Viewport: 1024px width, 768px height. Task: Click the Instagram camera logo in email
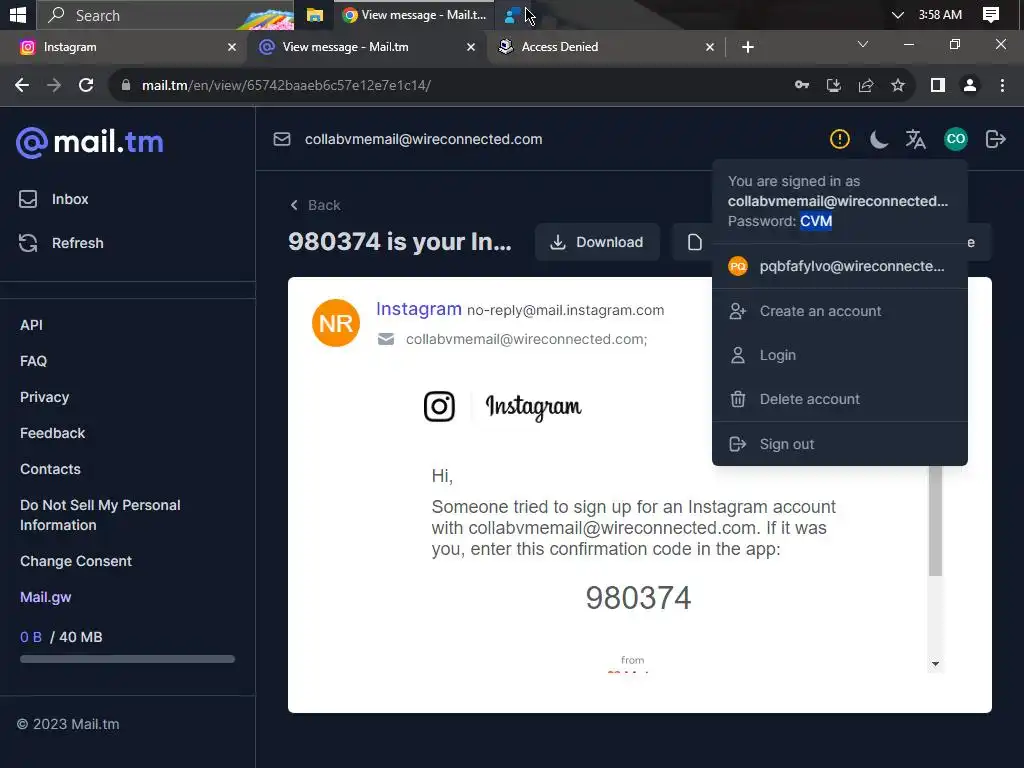(439, 406)
